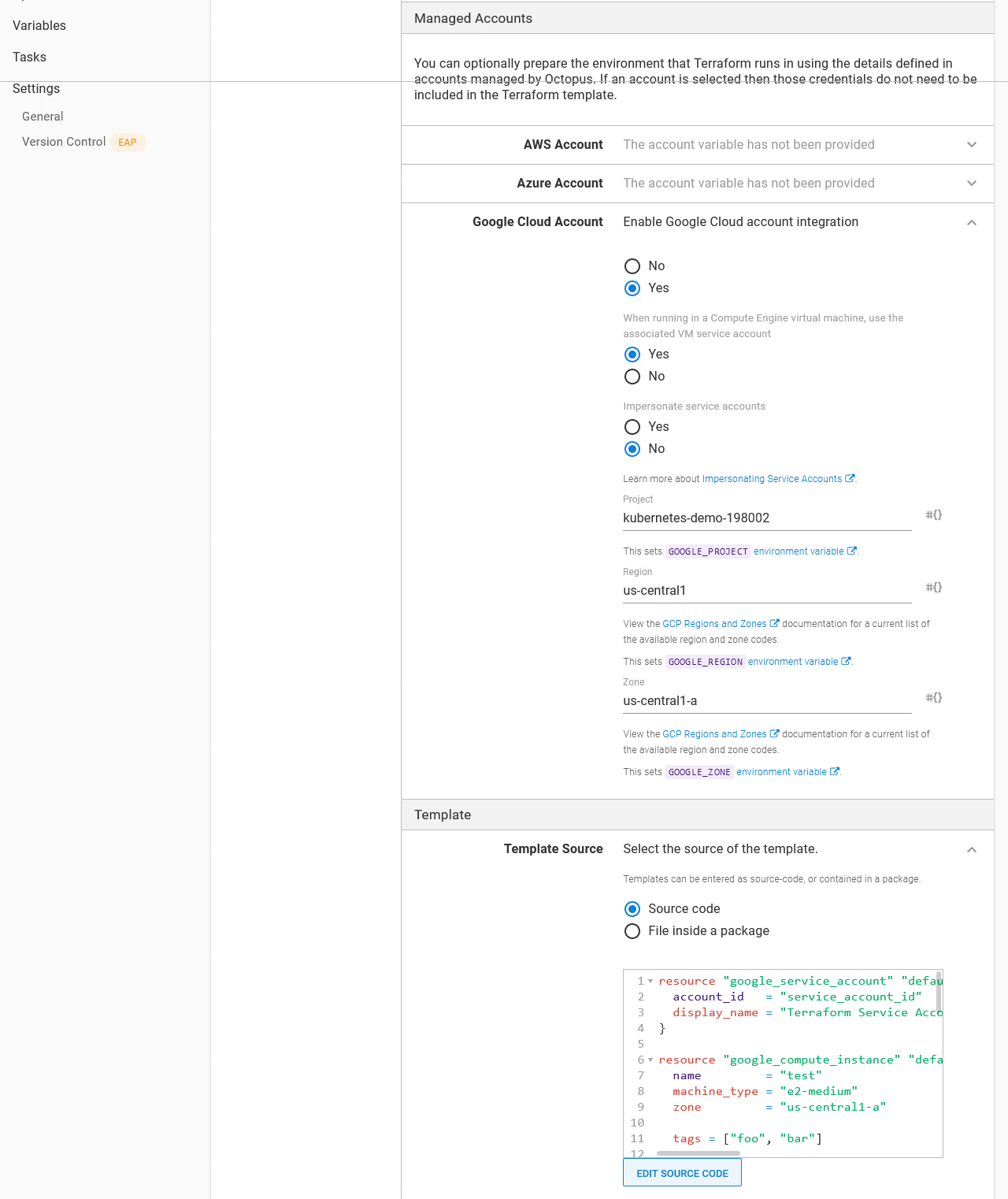The image size is (1008, 1199).
Task: Collapse the Template Source section
Action: pos(971,850)
